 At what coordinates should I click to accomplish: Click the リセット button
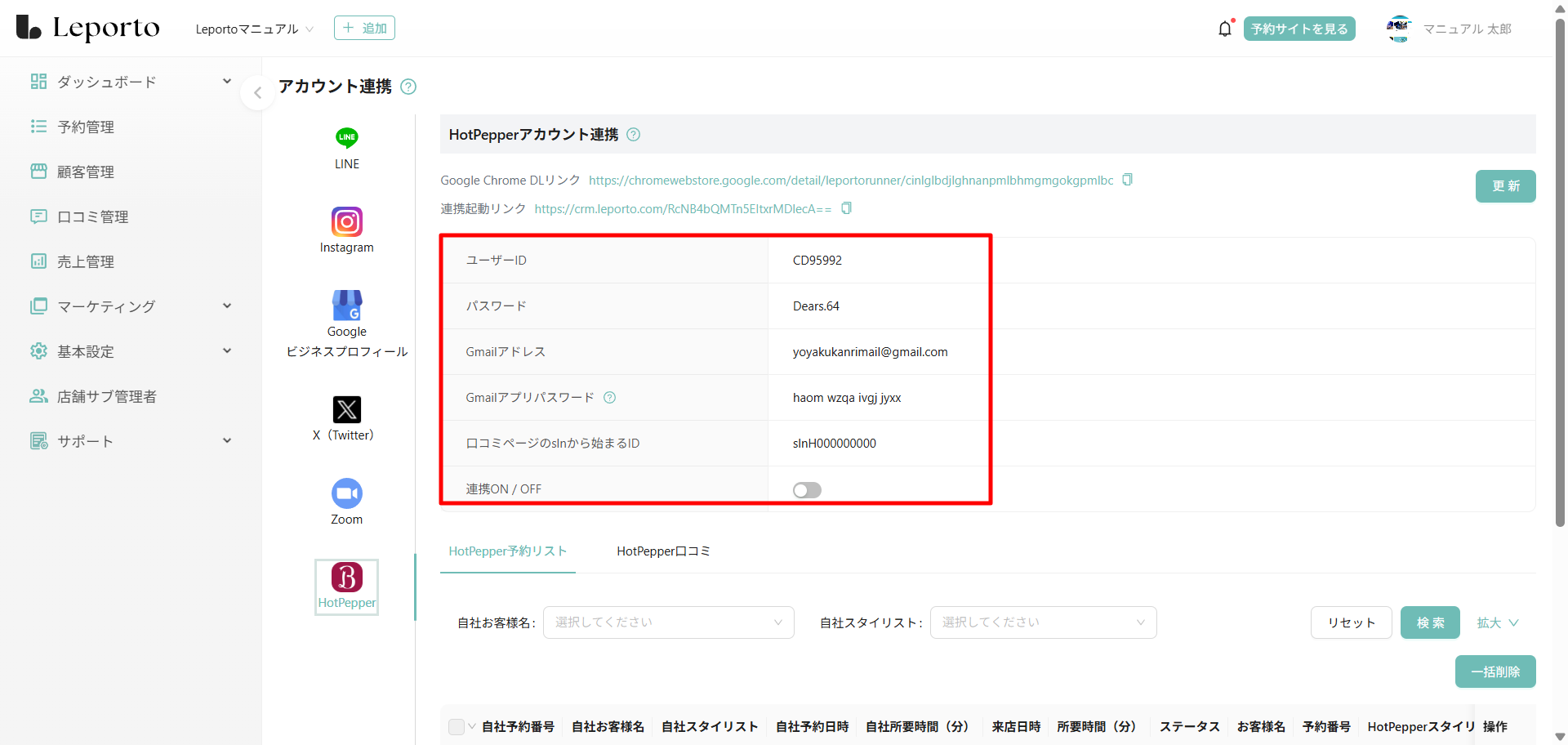coord(1352,622)
